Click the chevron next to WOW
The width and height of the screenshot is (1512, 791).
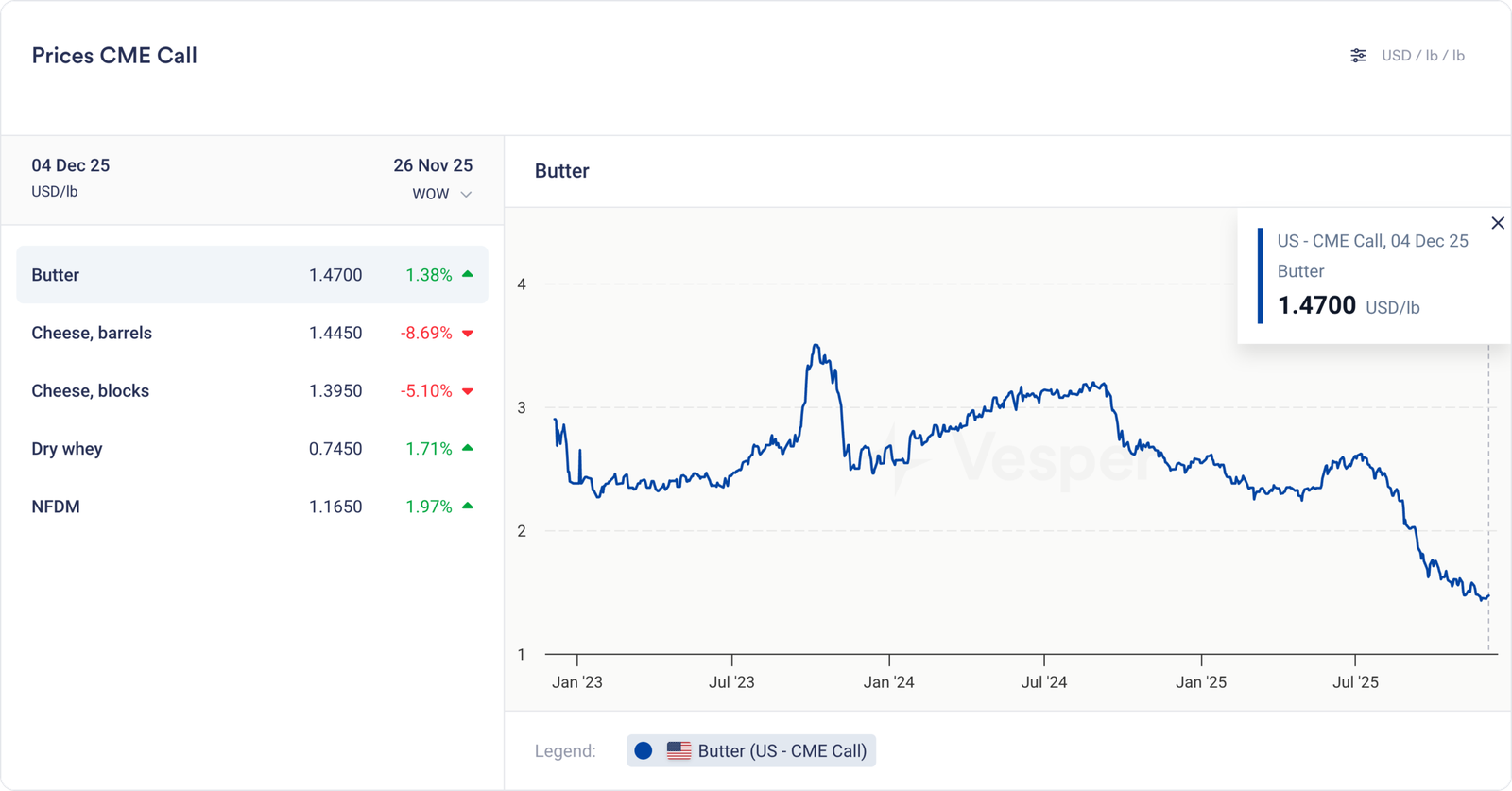[466, 195]
